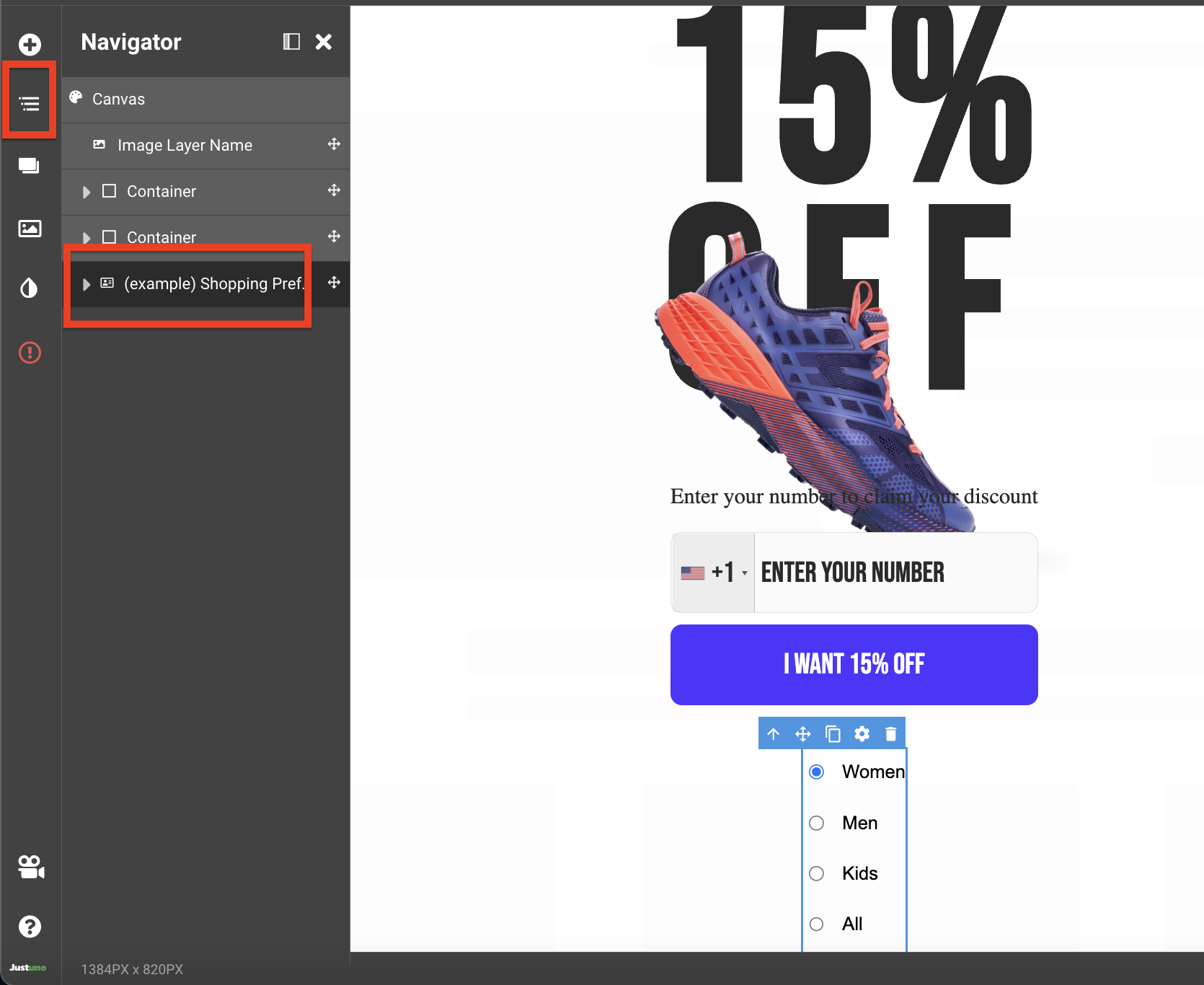Screen dimensions: 1204x985
Task: Select the Men radio option
Action: point(817,823)
